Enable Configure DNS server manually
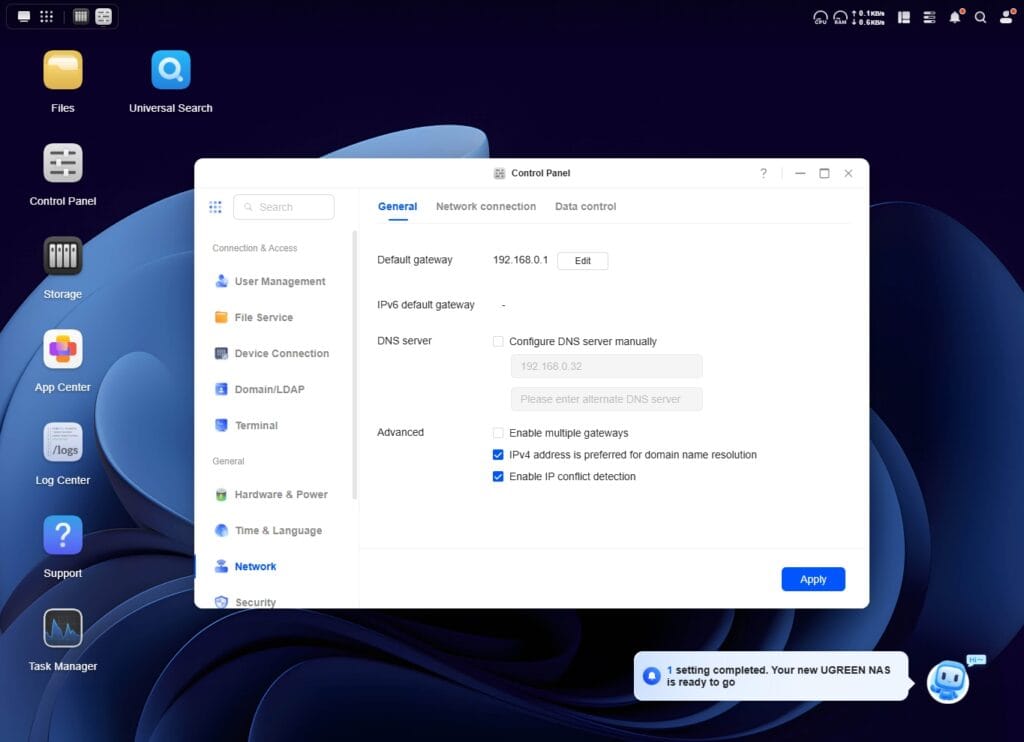The width and height of the screenshot is (1024, 742). (498, 341)
